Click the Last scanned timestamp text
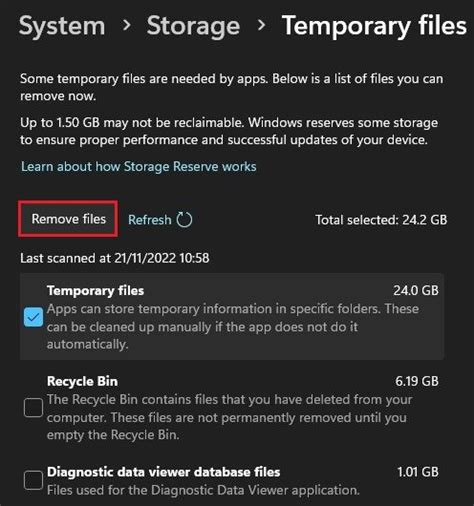 click(115, 258)
